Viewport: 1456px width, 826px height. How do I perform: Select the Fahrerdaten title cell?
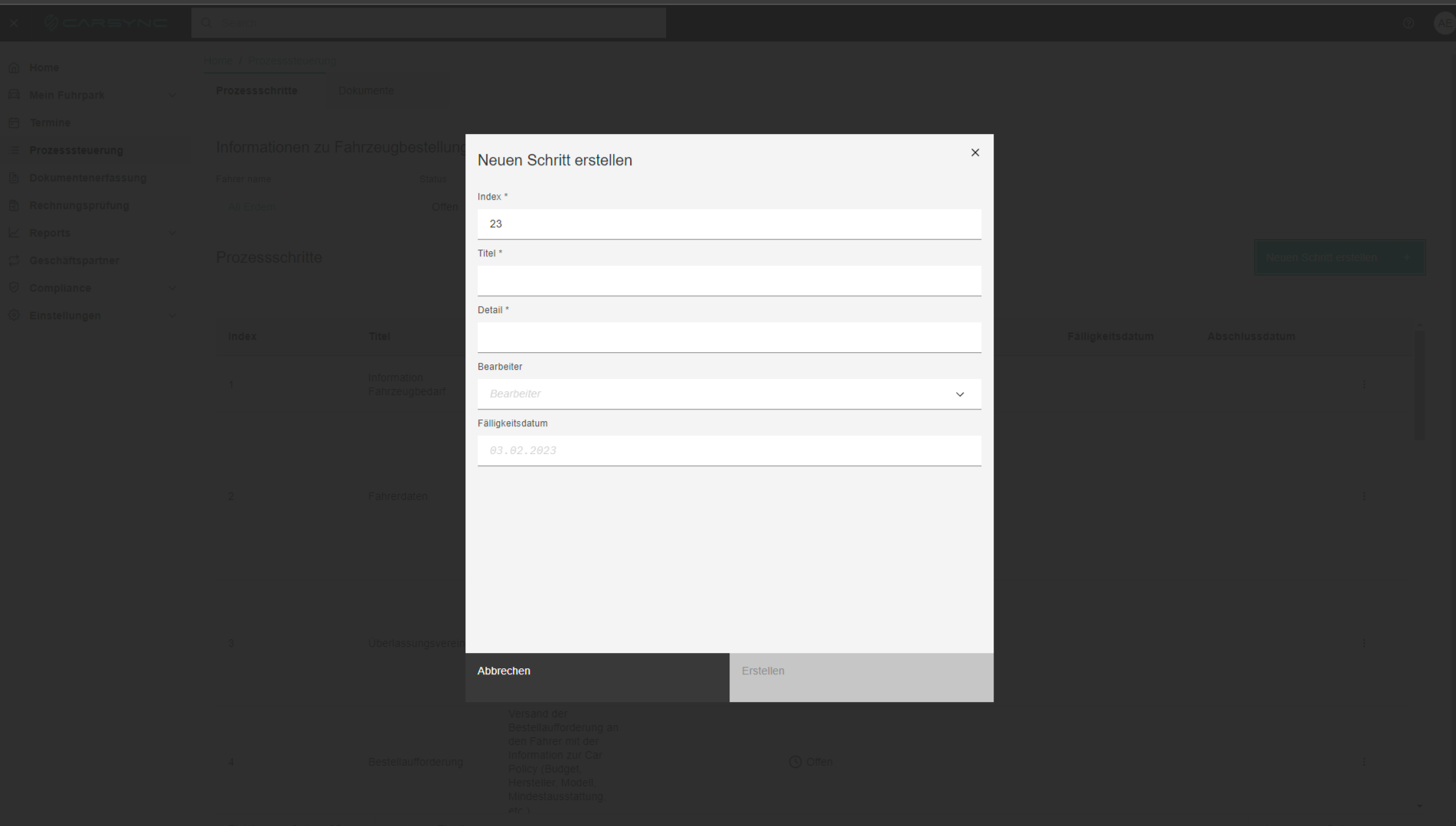click(x=397, y=496)
